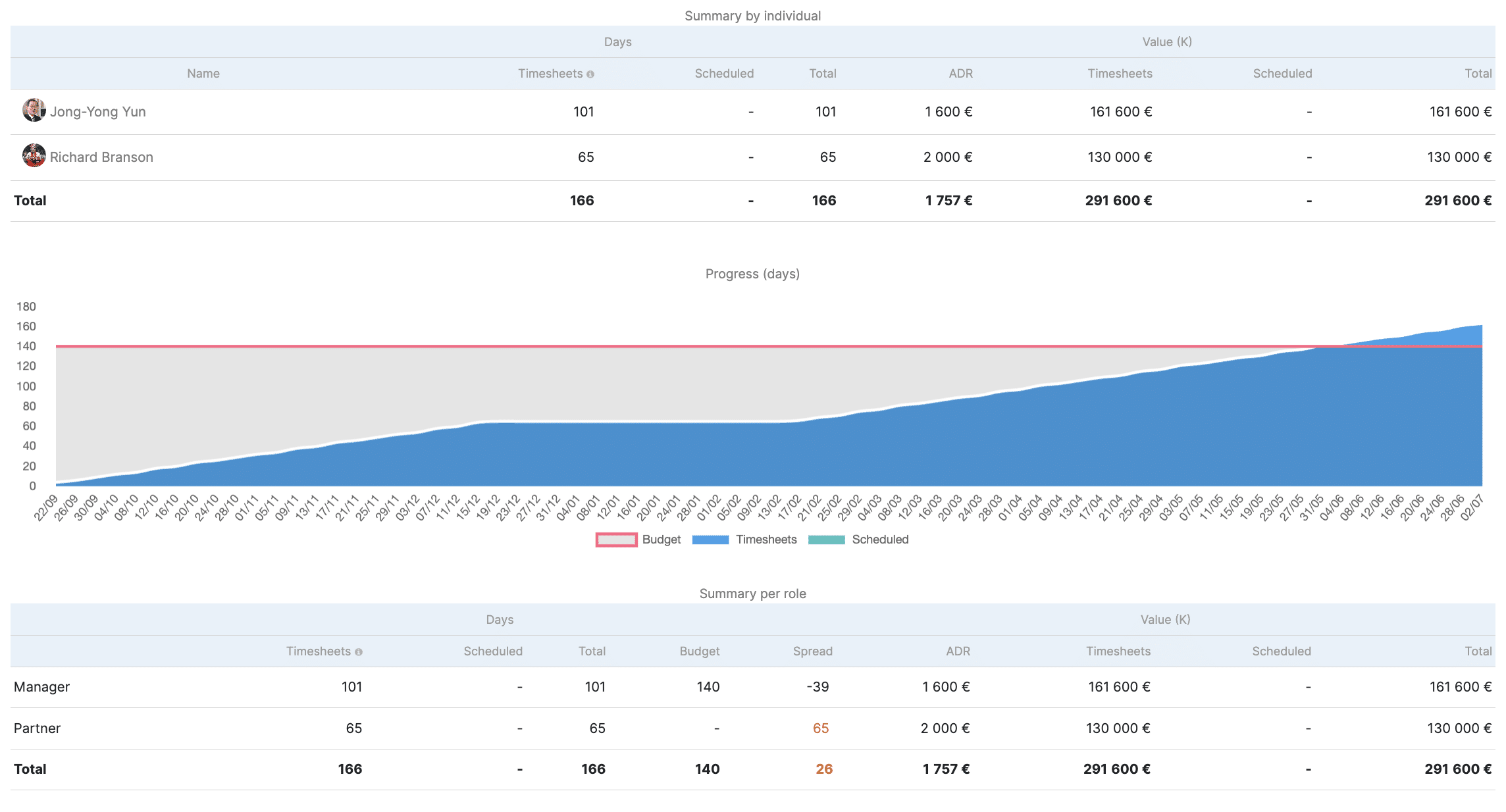Click Jong-Yong Yun's avatar picture
The image size is (1506, 812).
tap(34, 111)
